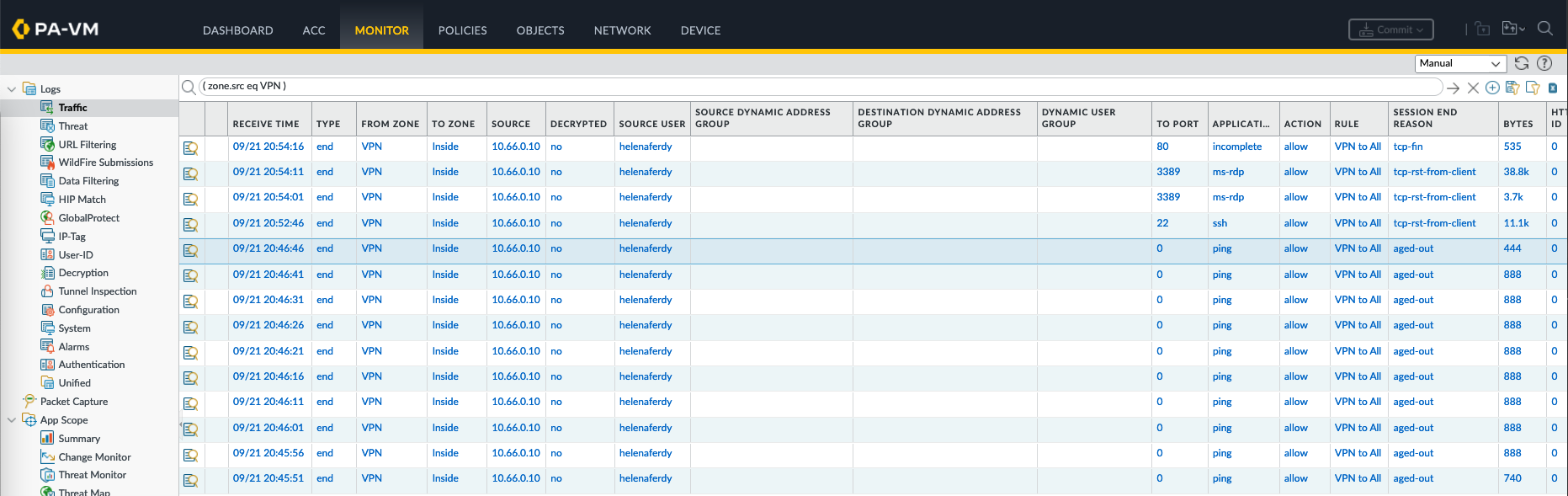This screenshot has height=496, width=1568.
Task: Collapse the App Scope tree node
Action: [12, 420]
